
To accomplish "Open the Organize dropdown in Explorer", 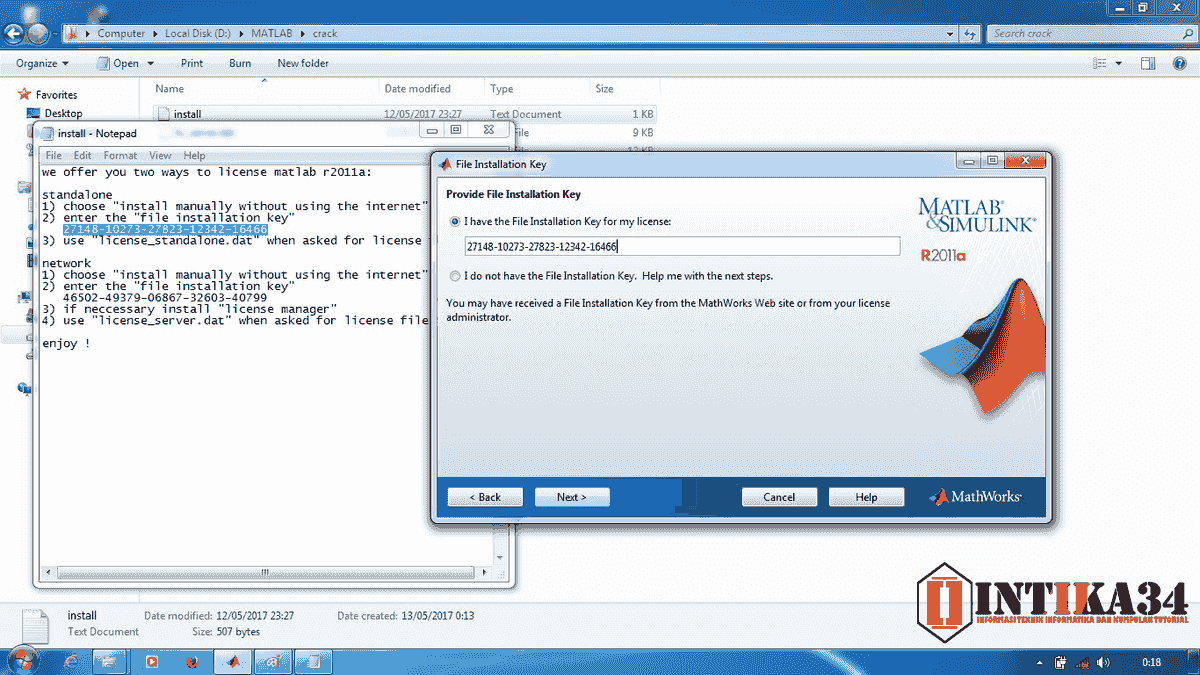I will point(42,63).
